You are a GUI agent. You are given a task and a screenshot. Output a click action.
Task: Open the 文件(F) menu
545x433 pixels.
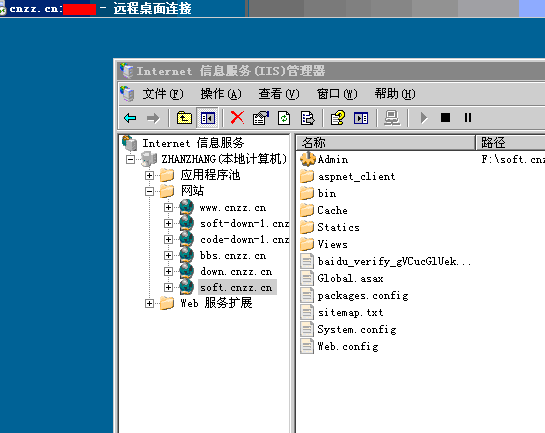(x=163, y=94)
